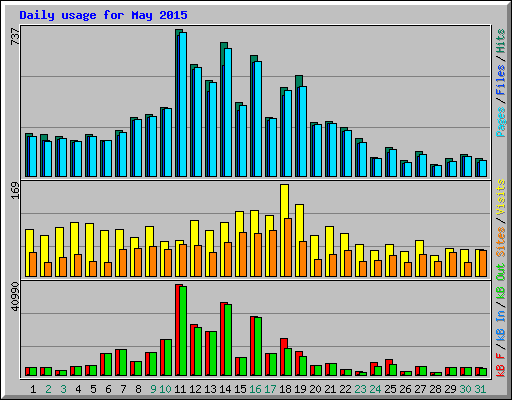
Task: Click the tallest green kB bar for day 11
Action: [x=183, y=331]
